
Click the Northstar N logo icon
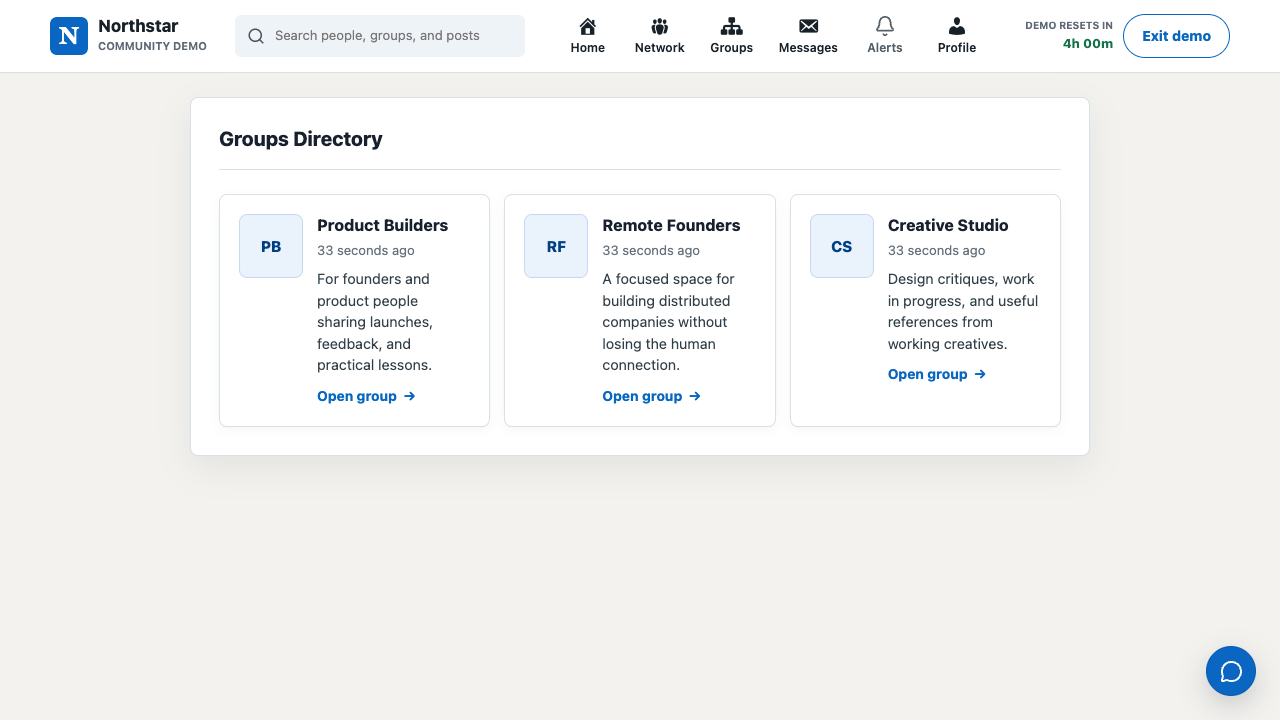pyautogui.click(x=69, y=36)
